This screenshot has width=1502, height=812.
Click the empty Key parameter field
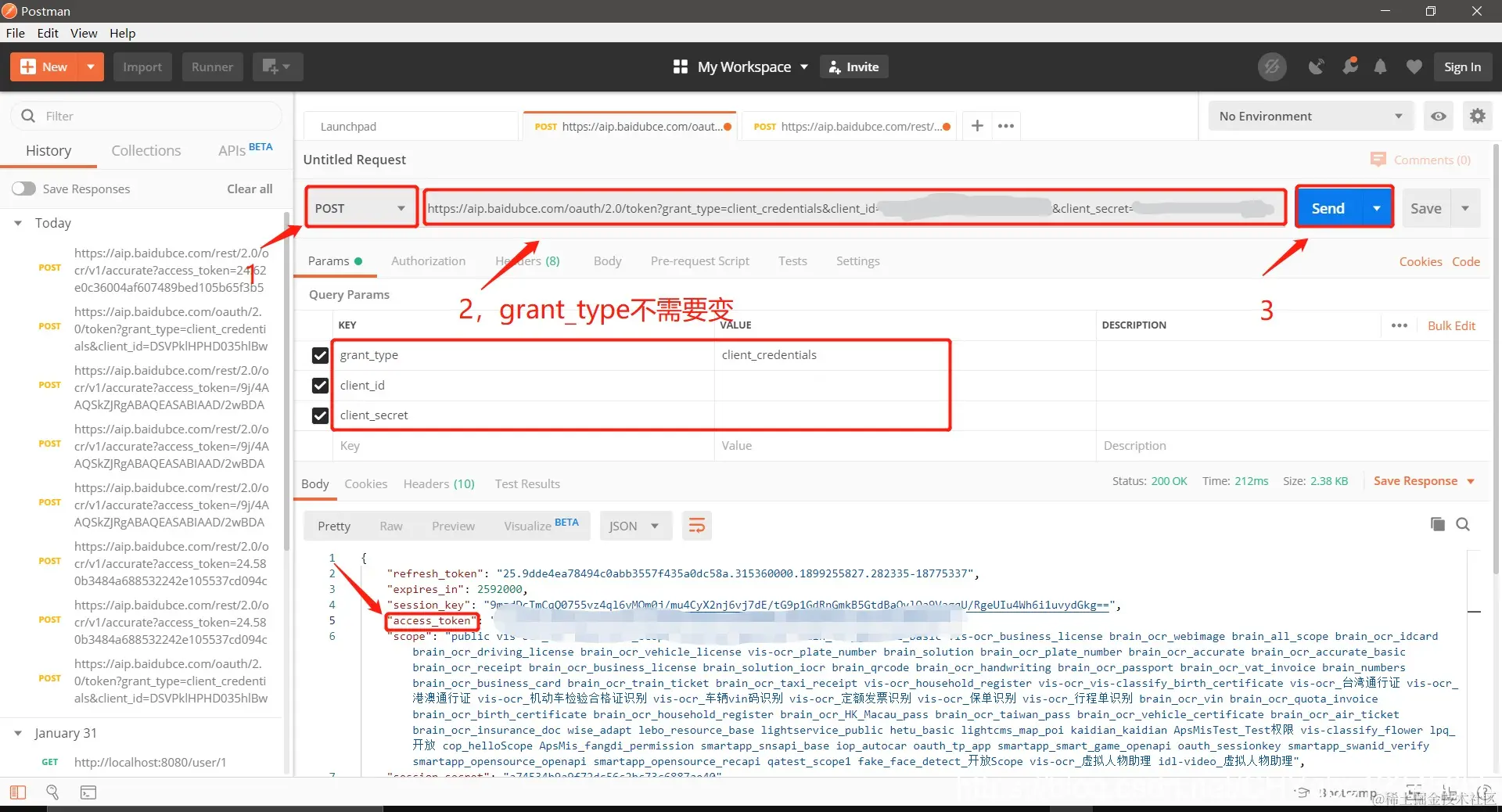(523, 445)
